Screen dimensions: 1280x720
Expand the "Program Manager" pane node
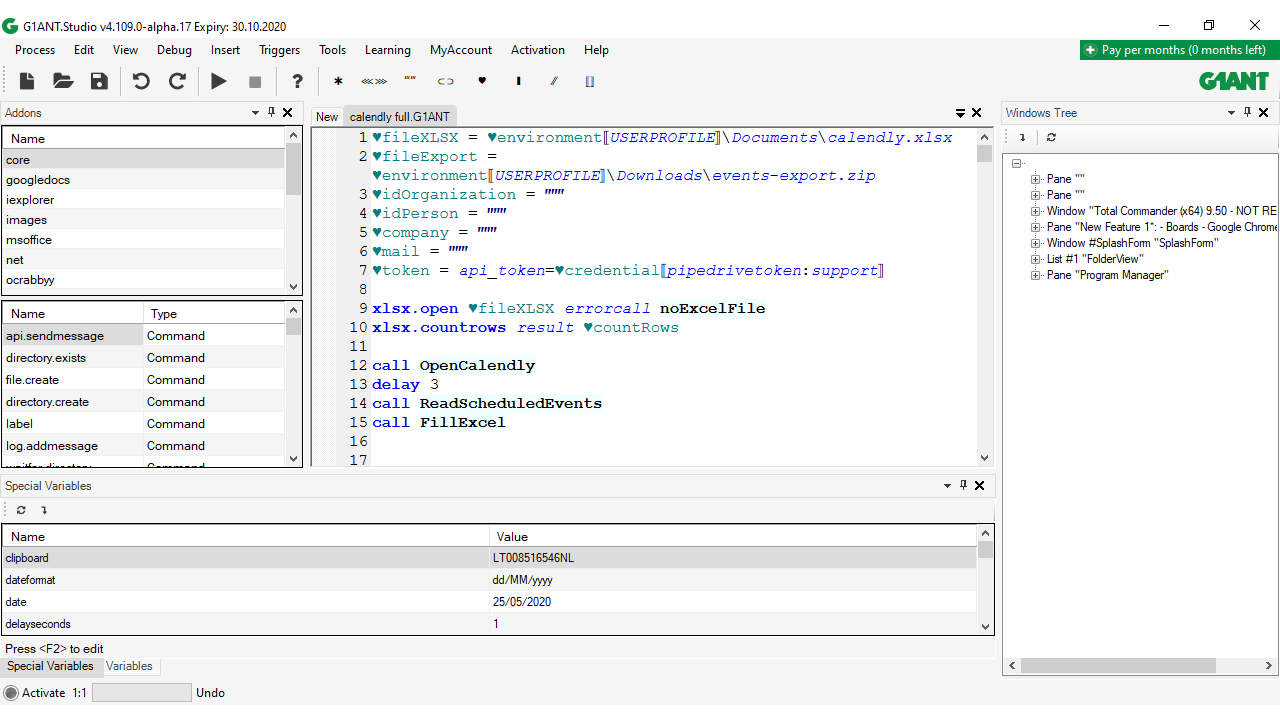[1036, 275]
